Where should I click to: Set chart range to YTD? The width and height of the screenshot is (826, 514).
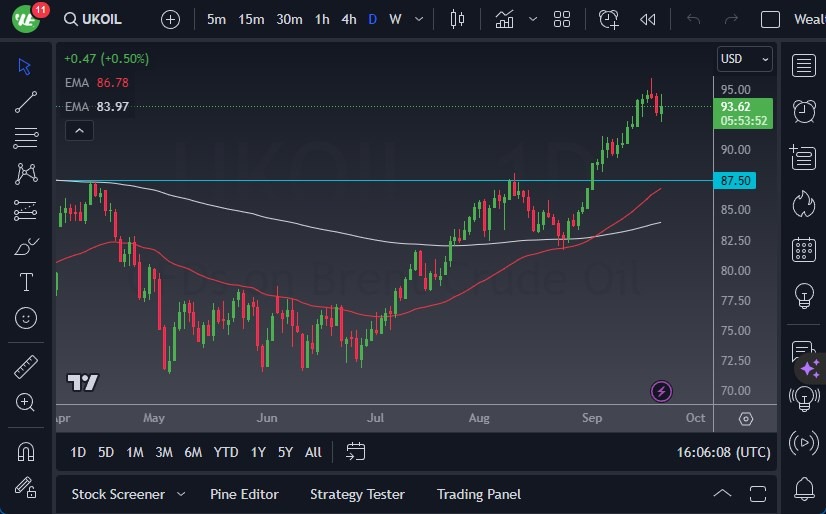pyautogui.click(x=226, y=452)
